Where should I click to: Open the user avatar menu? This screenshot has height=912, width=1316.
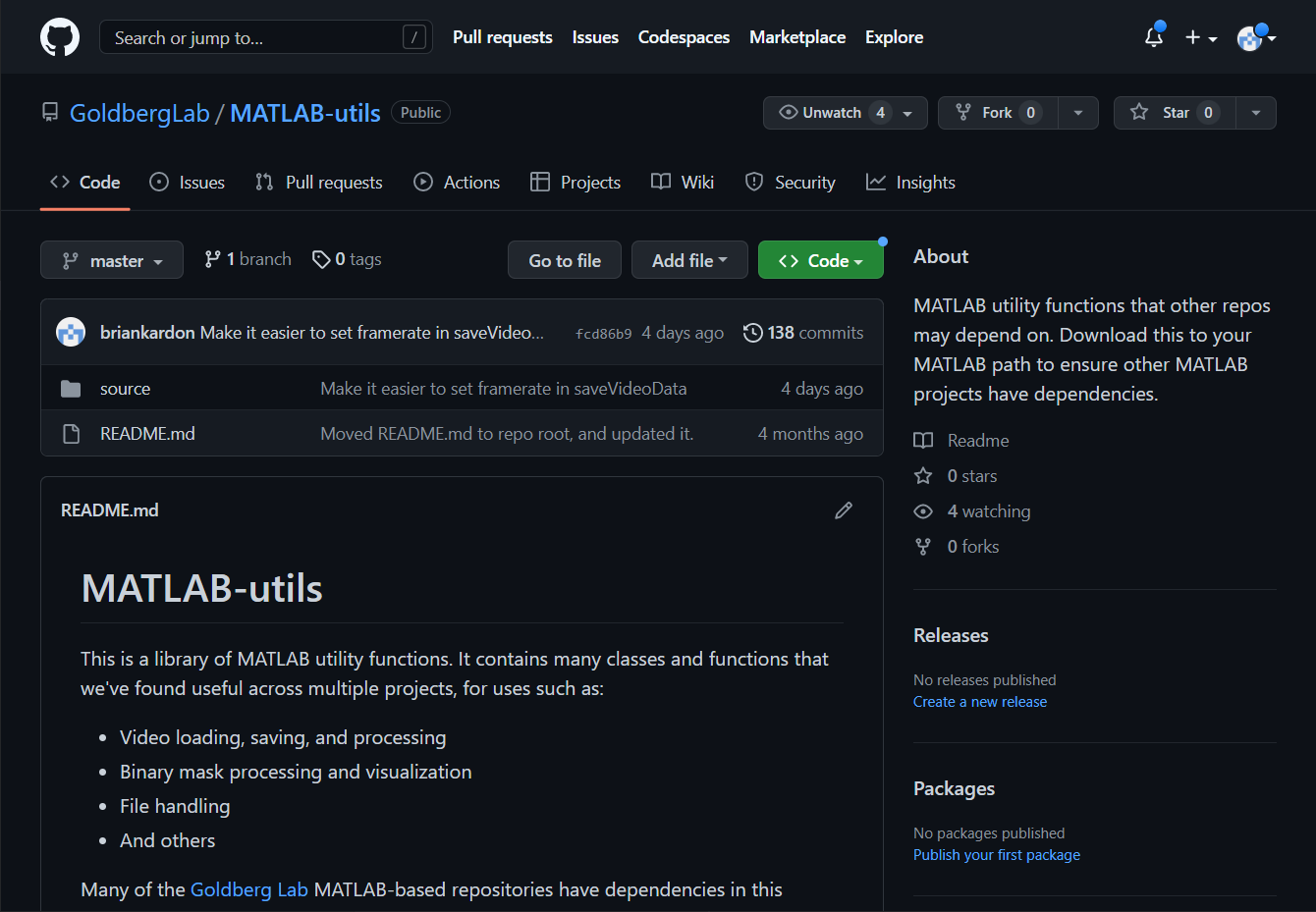point(1256,37)
